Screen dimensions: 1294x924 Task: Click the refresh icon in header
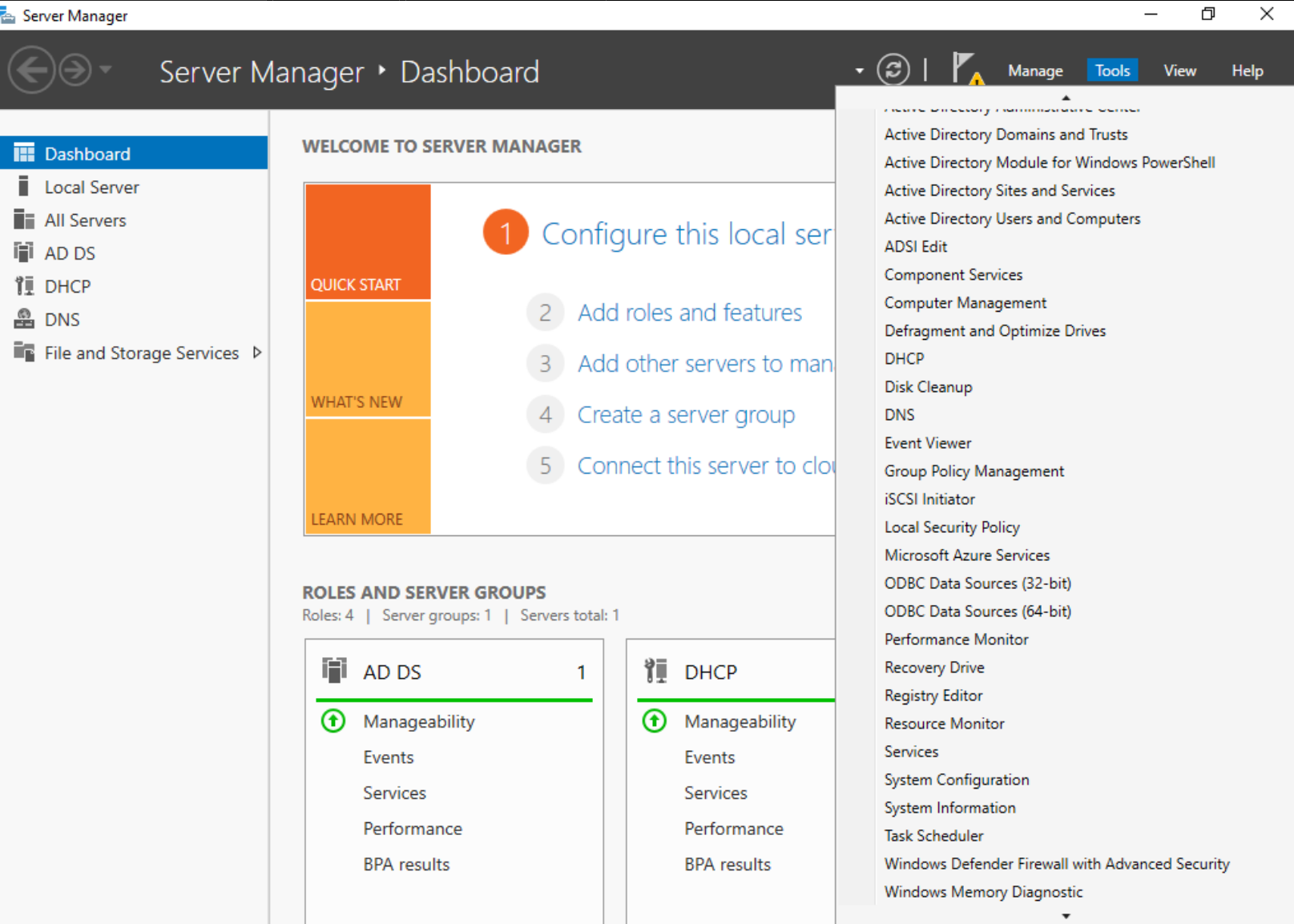(893, 70)
